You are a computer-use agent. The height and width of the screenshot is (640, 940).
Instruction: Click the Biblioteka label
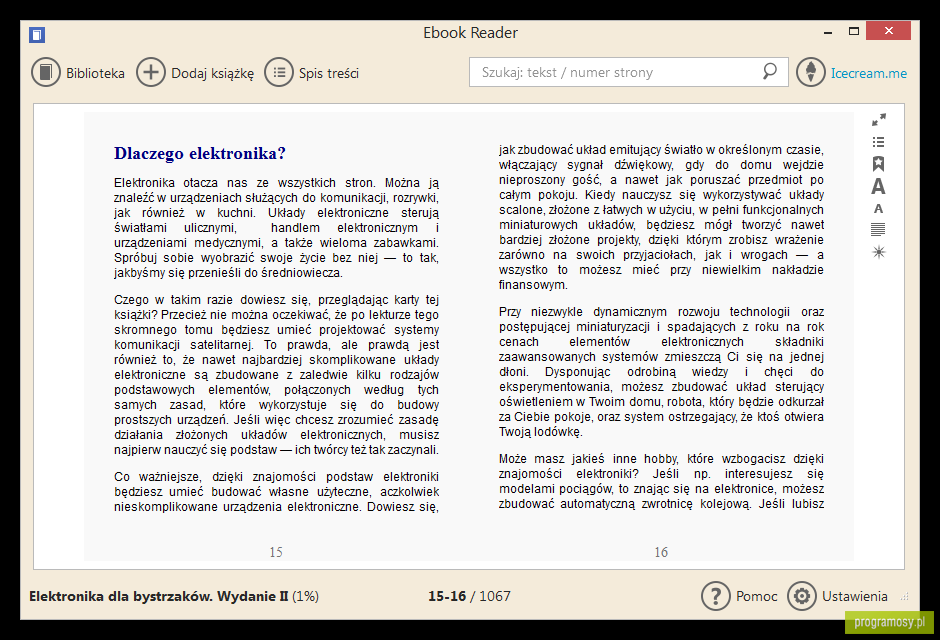[x=95, y=73]
